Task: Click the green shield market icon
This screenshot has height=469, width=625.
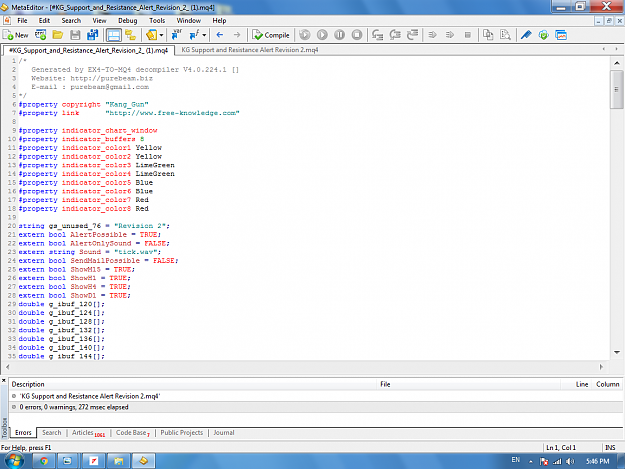Action: [544, 35]
